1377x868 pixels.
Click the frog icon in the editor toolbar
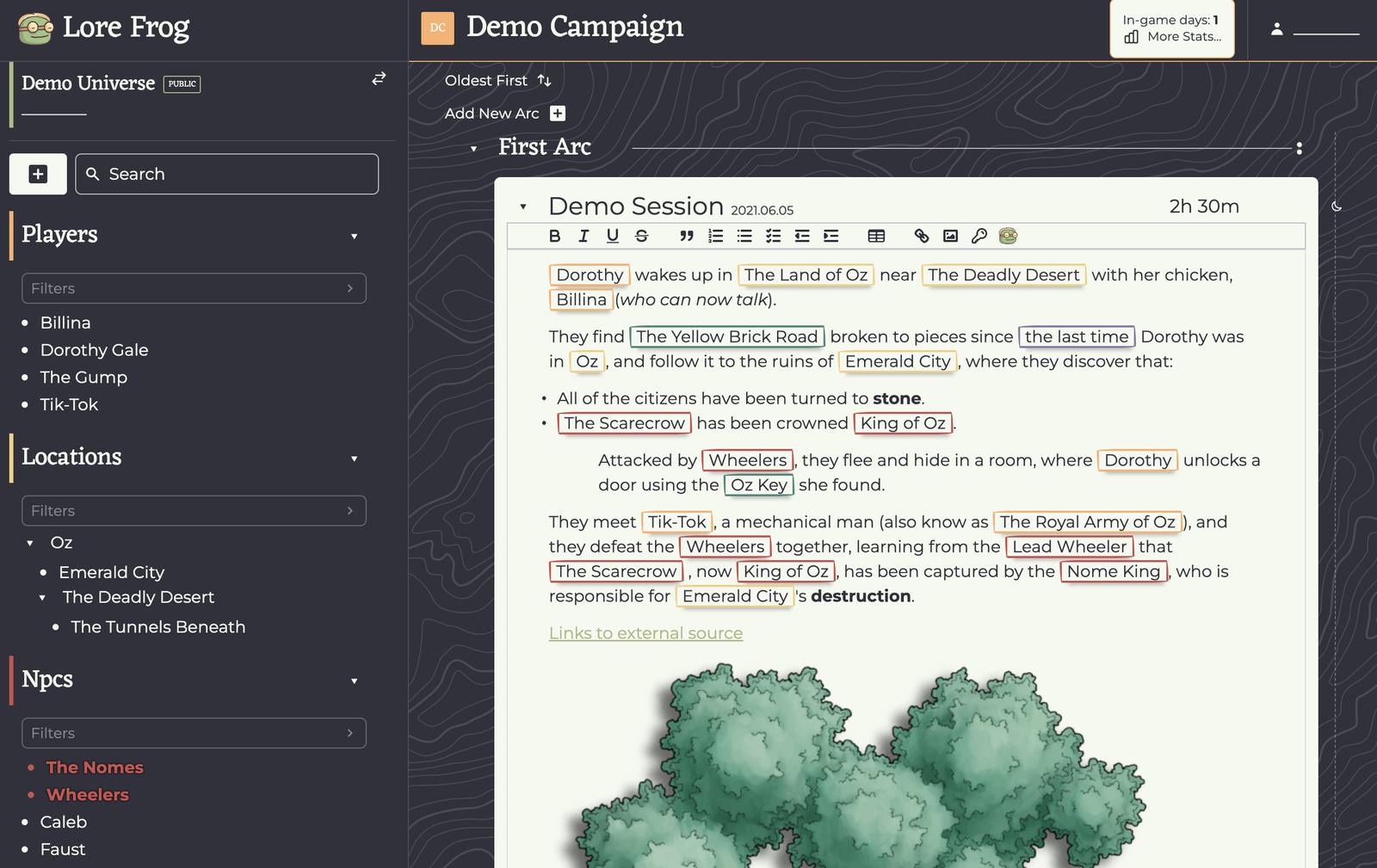[1008, 236]
